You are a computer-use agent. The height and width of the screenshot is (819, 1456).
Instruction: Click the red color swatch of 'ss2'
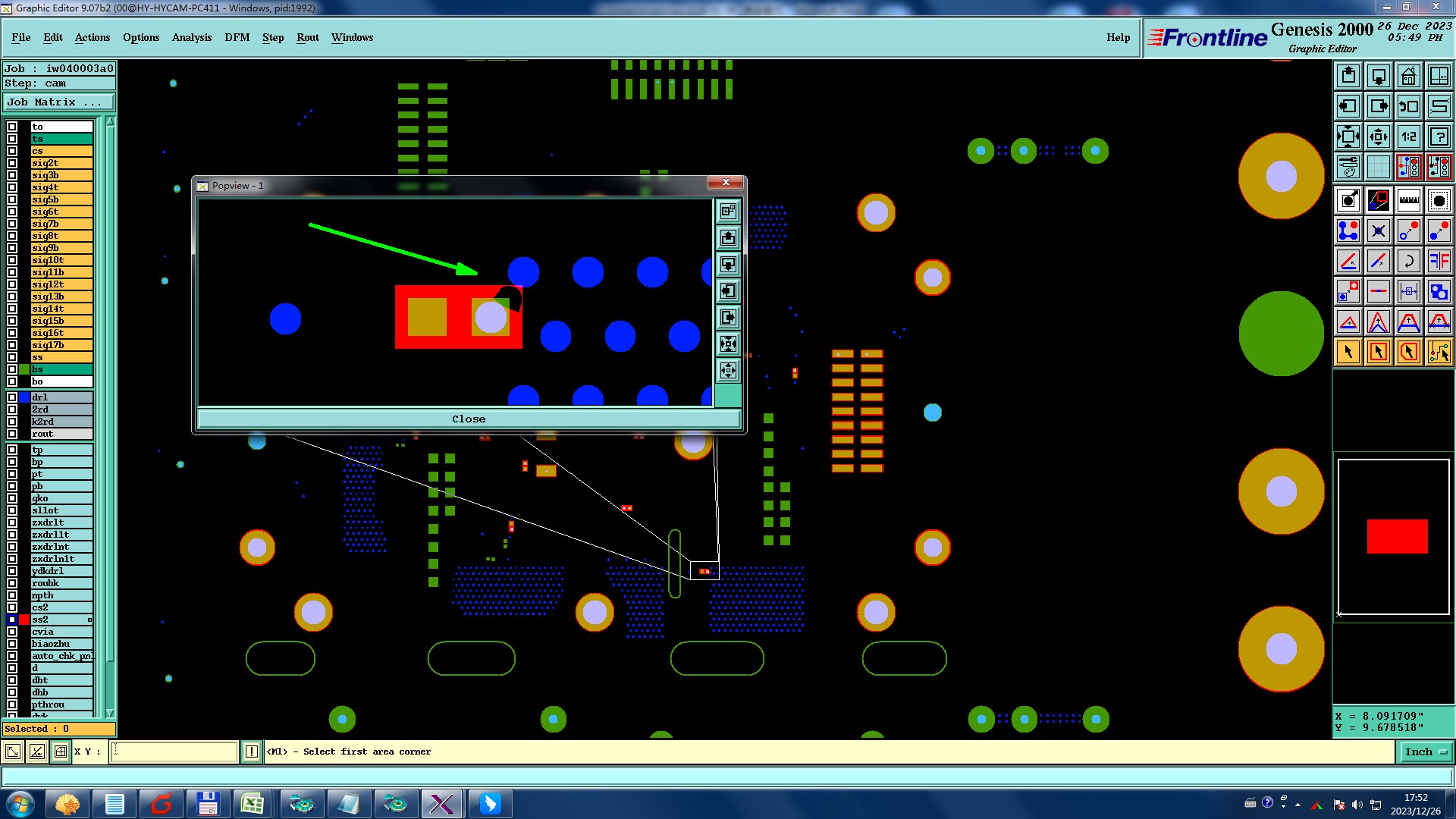[x=24, y=620]
